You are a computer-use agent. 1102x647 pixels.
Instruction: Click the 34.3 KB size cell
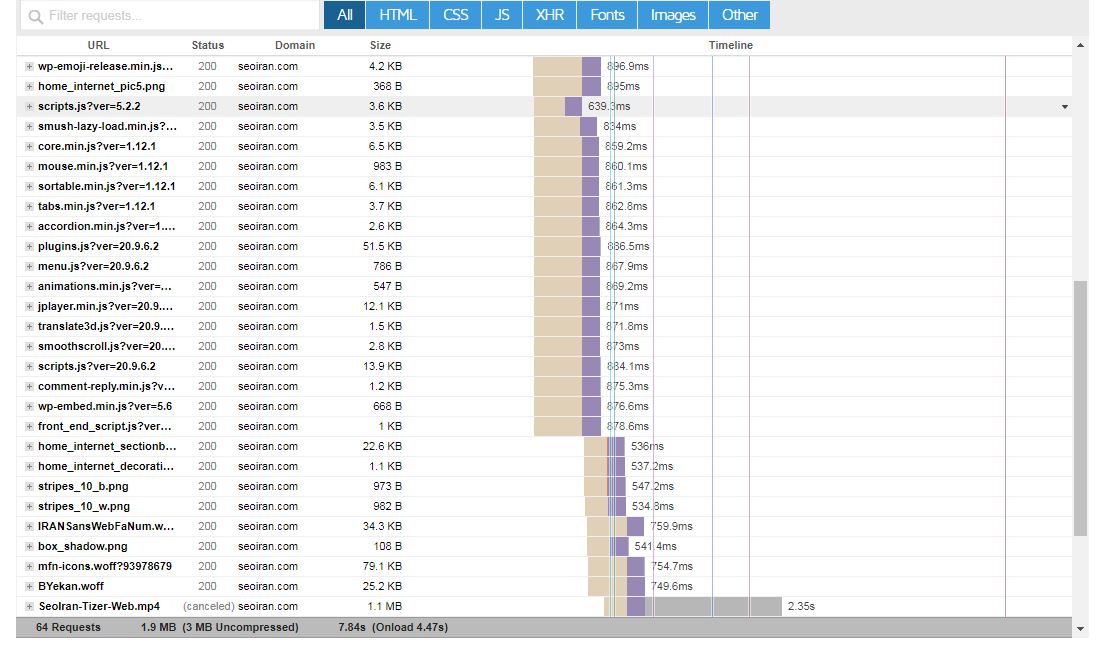382,526
